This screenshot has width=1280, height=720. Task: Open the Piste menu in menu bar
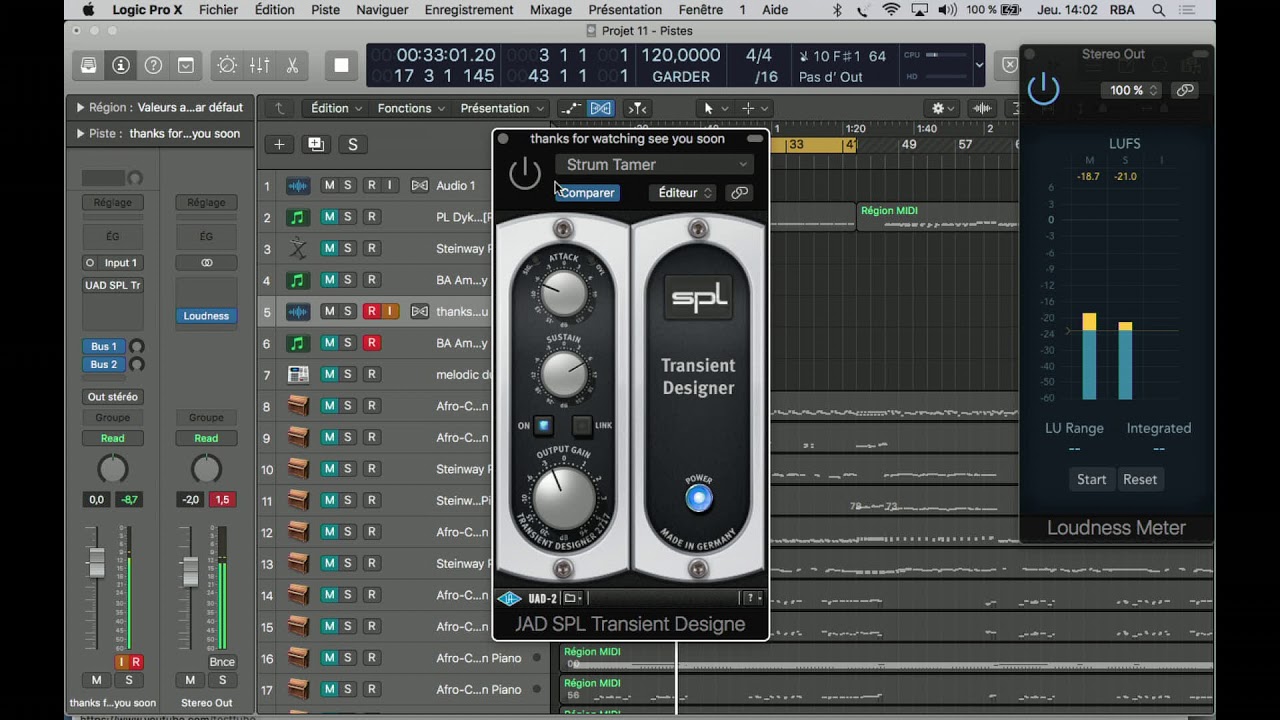(x=325, y=10)
